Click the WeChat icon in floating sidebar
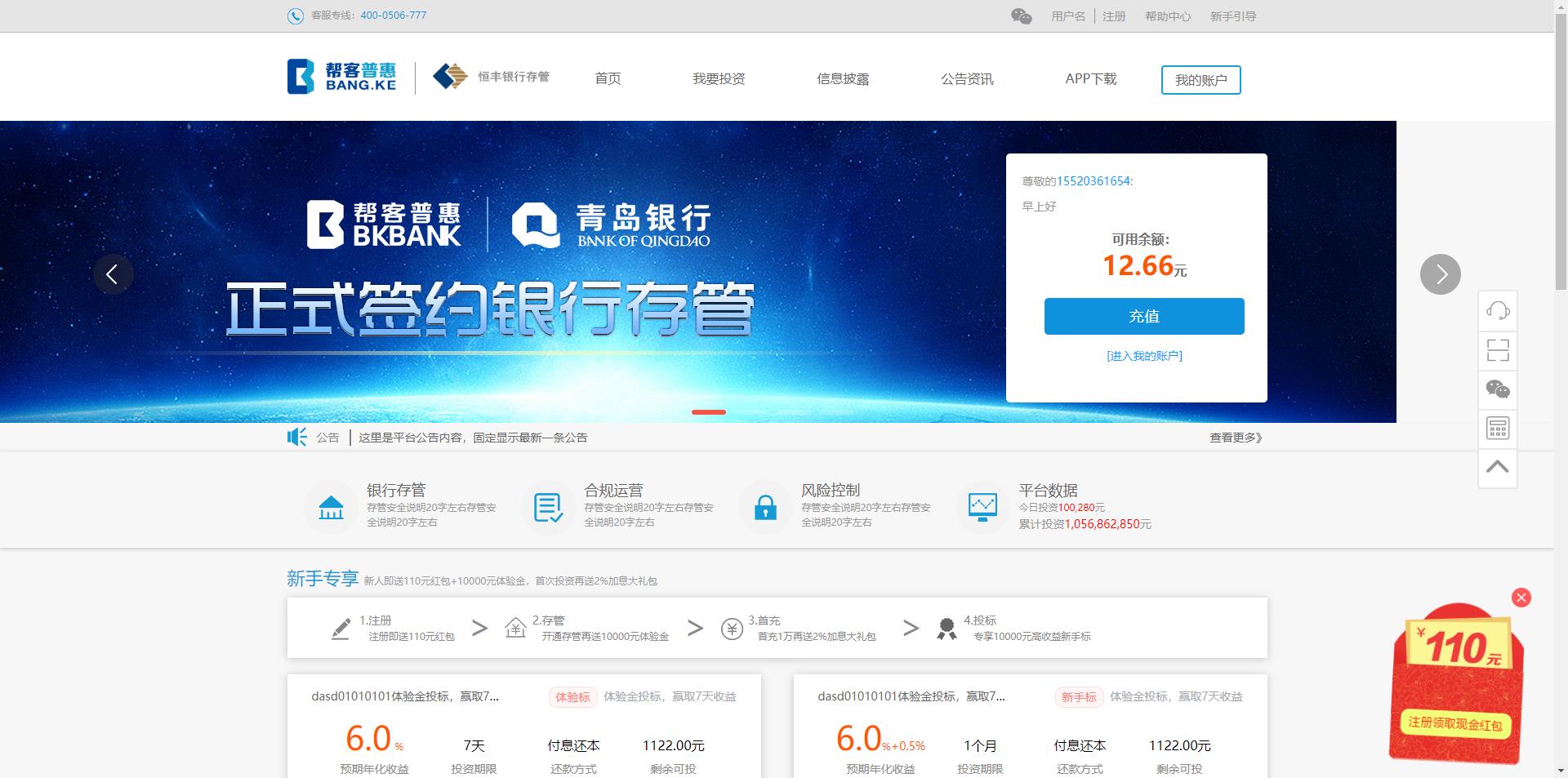1568x778 pixels. tap(1498, 389)
